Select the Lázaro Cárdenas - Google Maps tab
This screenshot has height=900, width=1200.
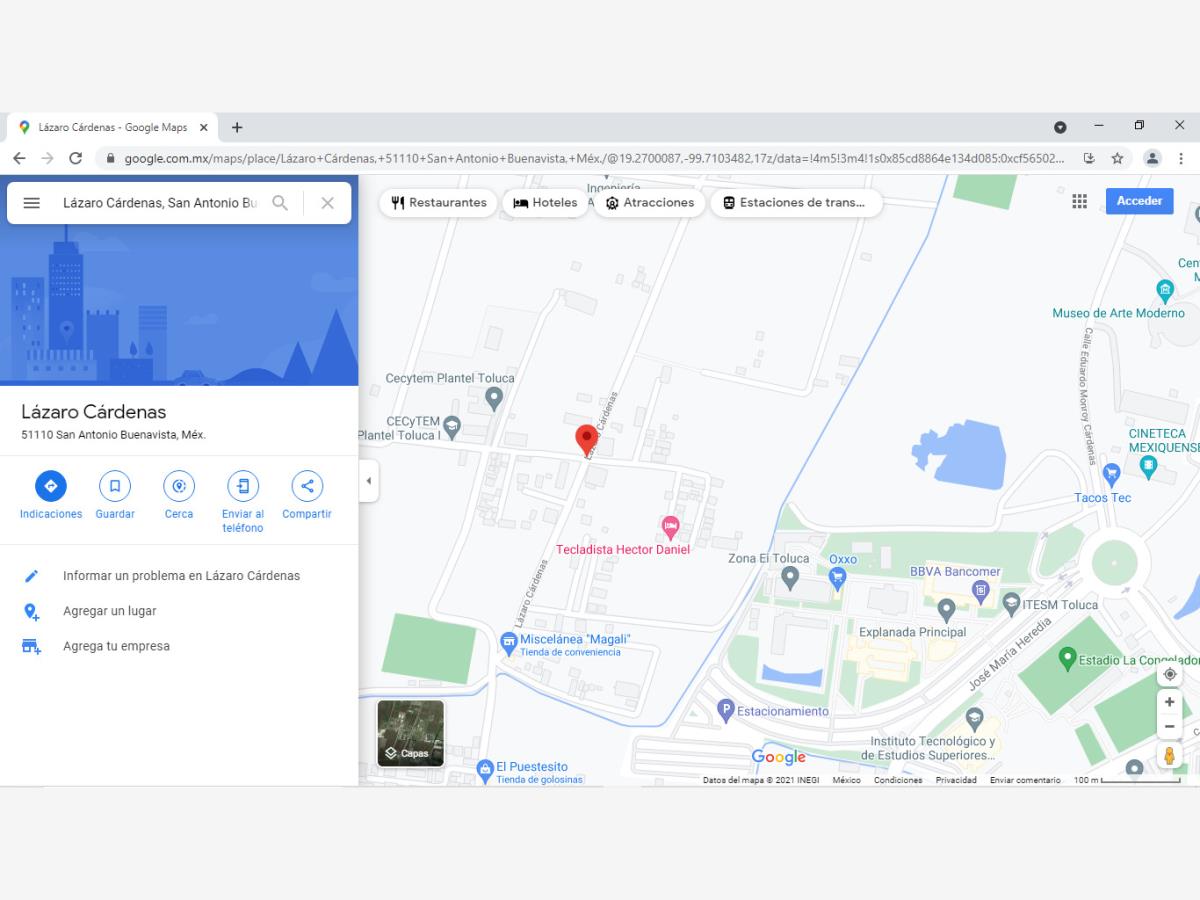click(x=113, y=127)
